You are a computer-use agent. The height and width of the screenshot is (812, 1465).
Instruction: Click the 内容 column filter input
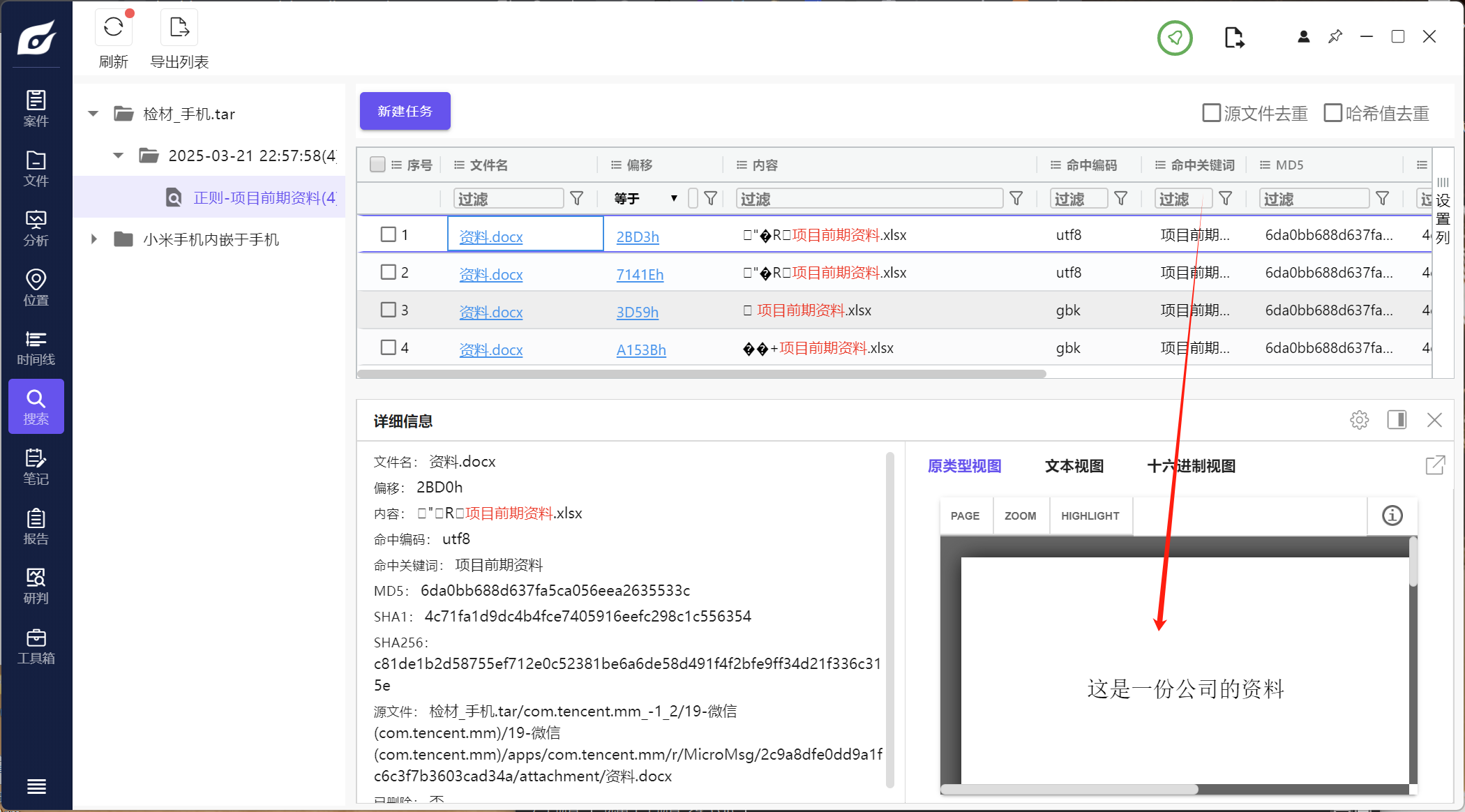click(869, 199)
